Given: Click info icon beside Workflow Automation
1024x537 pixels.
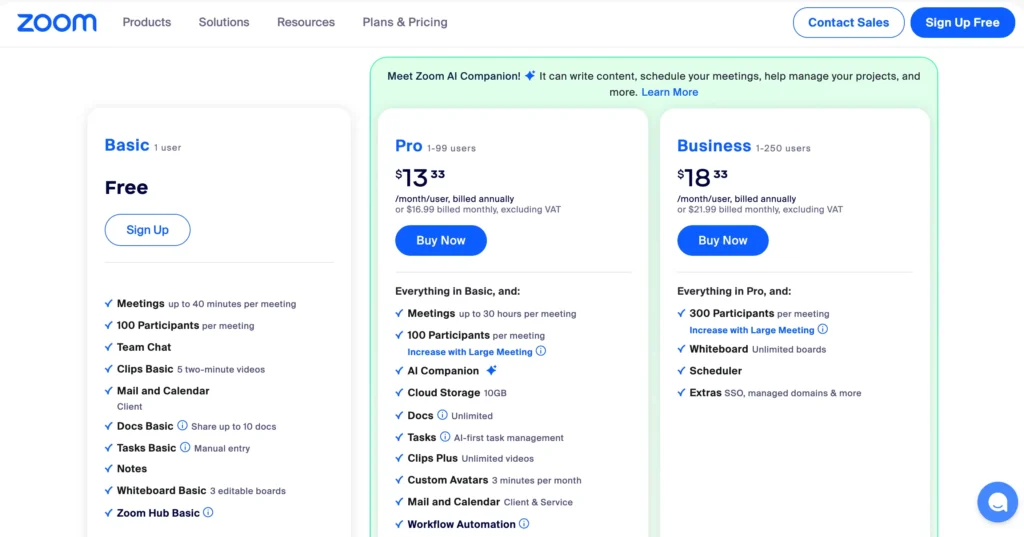Looking at the screenshot, I should pyautogui.click(x=524, y=523).
